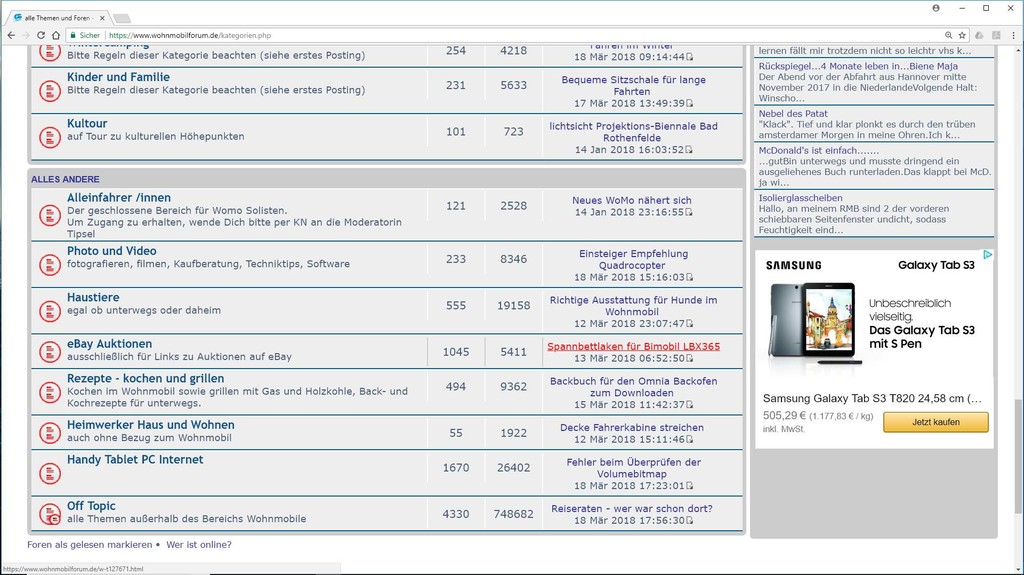Open Heimwerker Haus und Wohnen forum
This screenshot has height=575, width=1024.
(x=150, y=425)
